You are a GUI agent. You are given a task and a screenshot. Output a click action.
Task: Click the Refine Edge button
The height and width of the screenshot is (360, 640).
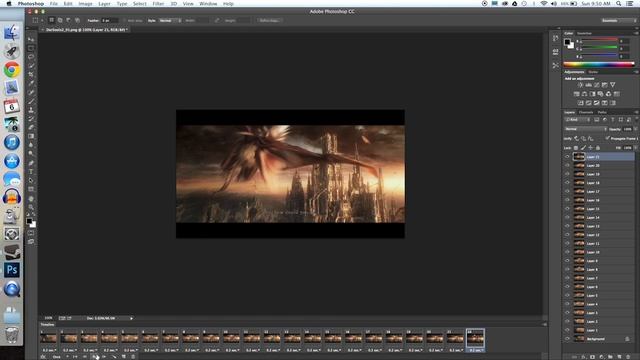[x=269, y=20]
